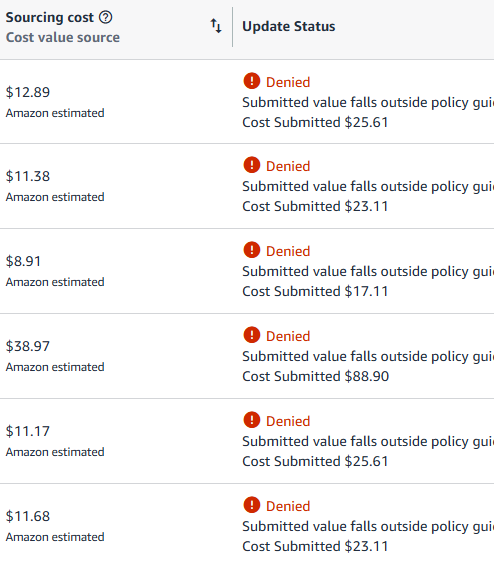The width and height of the screenshot is (494, 567).
Task: Select the Update Status column header
Action: 289,26
